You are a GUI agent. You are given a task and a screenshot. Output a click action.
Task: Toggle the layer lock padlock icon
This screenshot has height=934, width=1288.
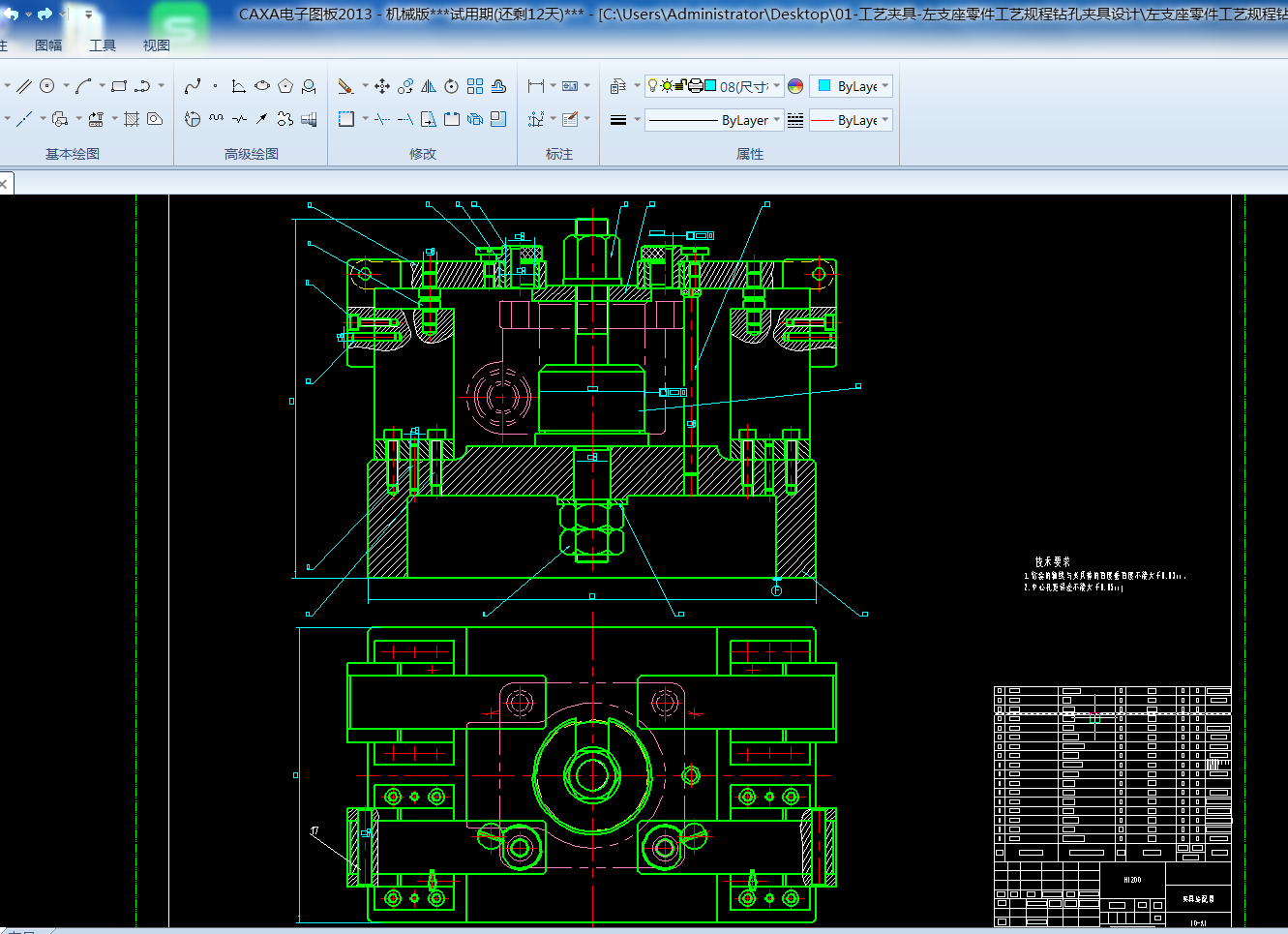[x=681, y=85]
